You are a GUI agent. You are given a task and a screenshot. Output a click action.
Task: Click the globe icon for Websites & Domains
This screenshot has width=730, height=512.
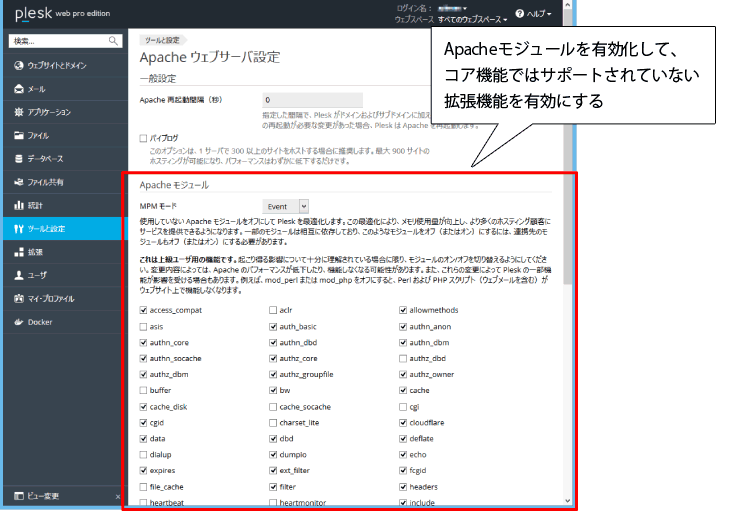[19, 65]
